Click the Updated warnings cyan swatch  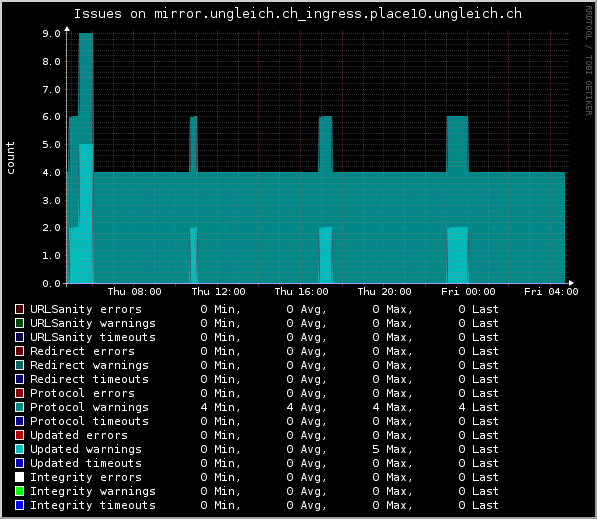tap(19, 449)
